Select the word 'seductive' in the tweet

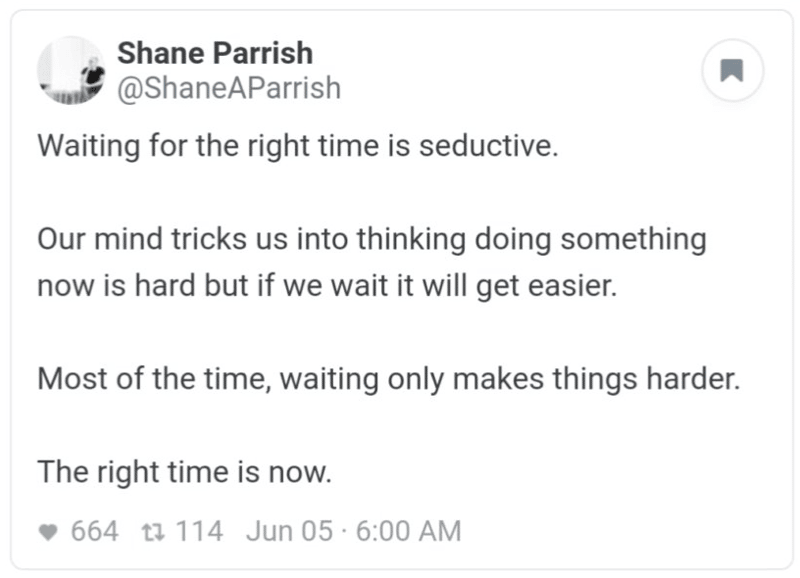(485, 146)
